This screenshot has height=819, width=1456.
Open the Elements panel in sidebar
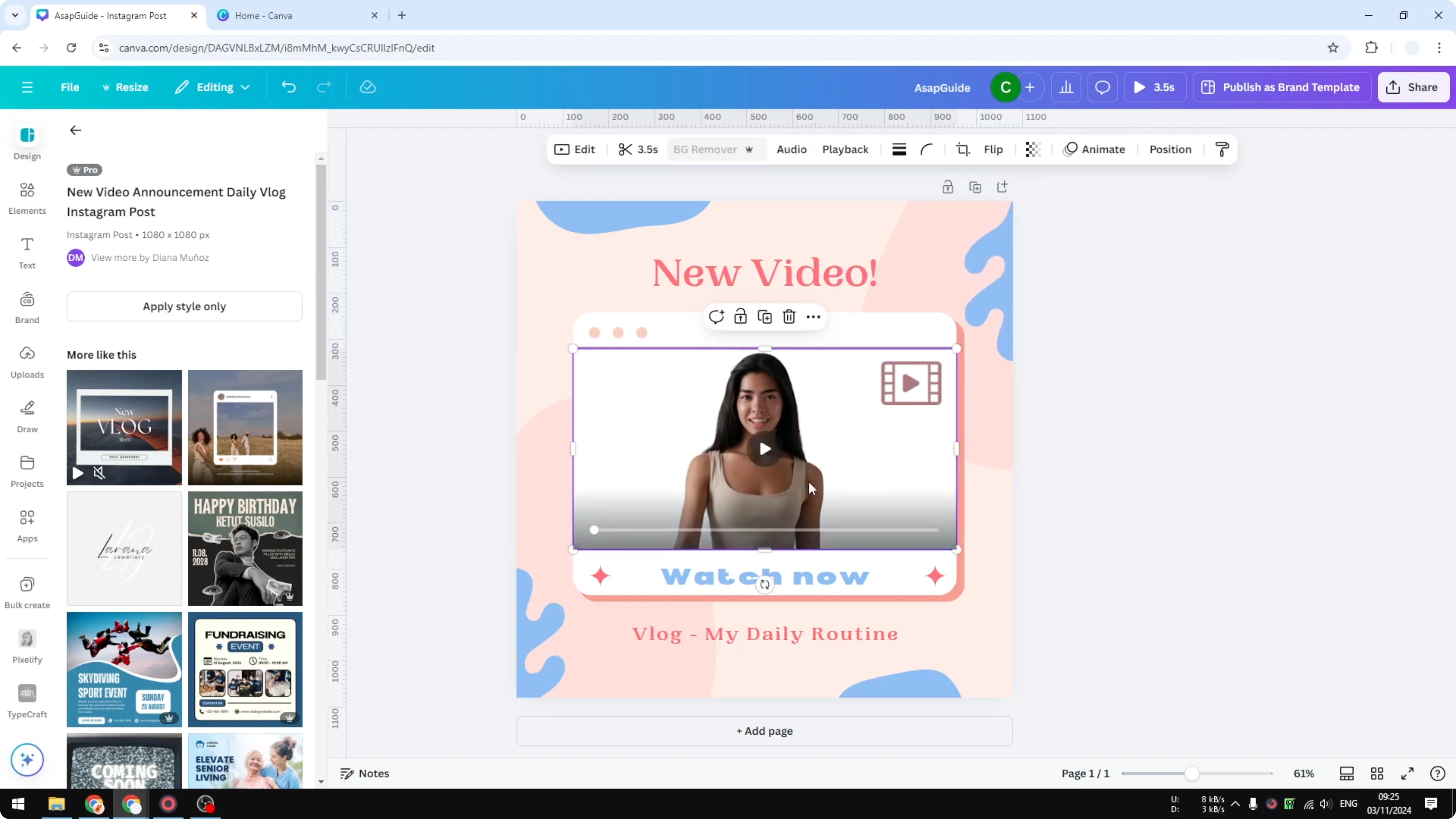pos(27,198)
